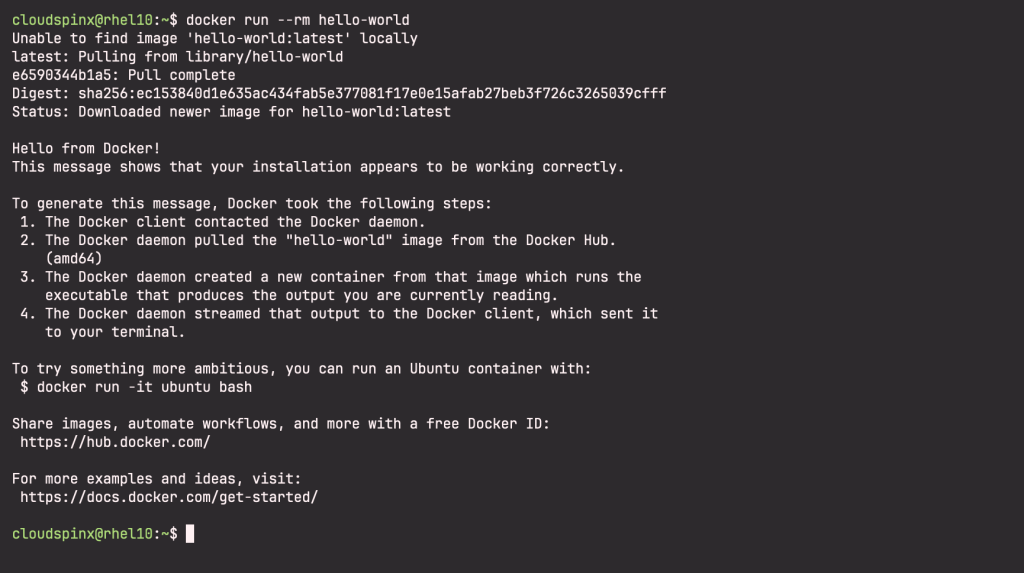The height and width of the screenshot is (573, 1024).
Task: Click the 'latest: Pulling from library/hello-world' line
Action: (x=178, y=57)
